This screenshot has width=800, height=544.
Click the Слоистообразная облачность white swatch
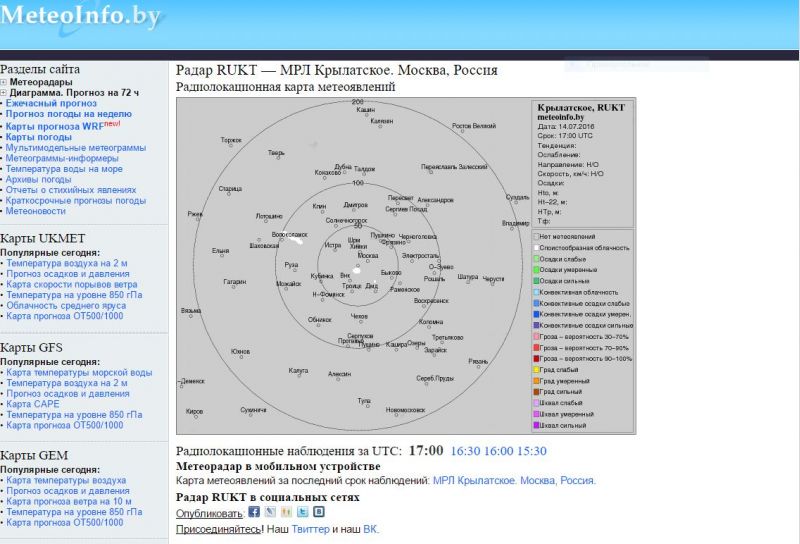536,248
